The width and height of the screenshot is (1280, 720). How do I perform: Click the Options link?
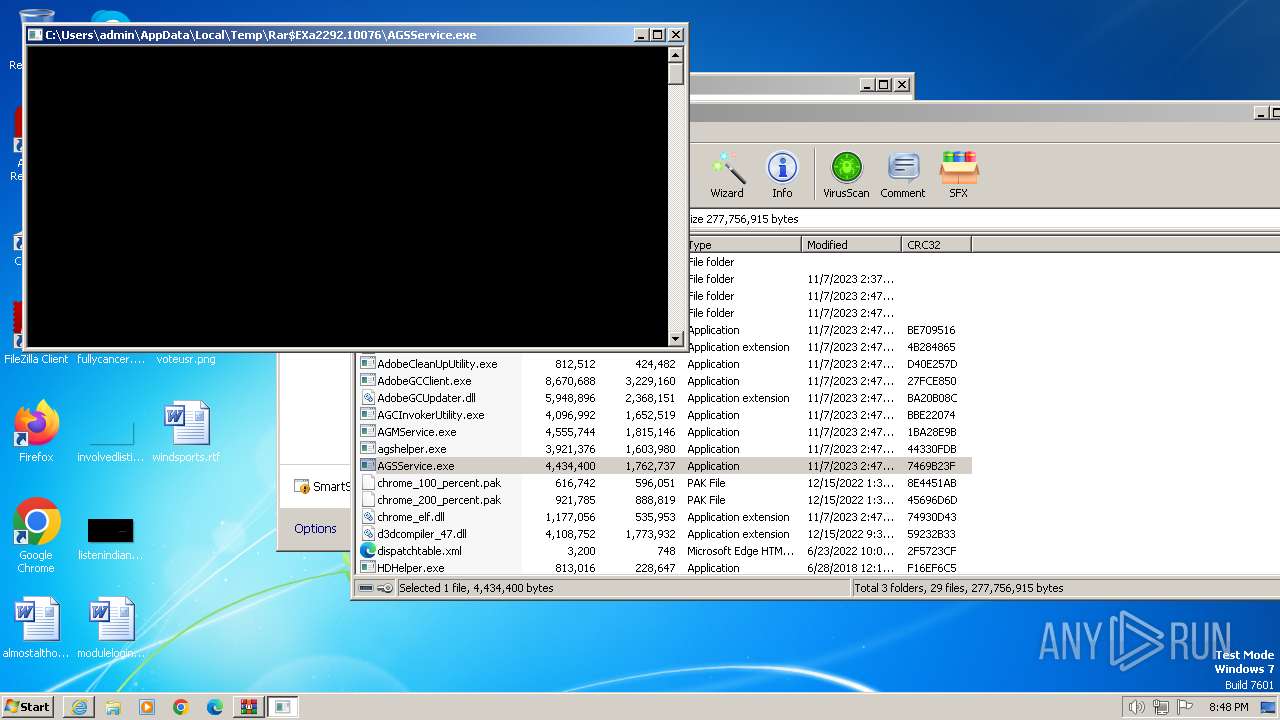[315, 528]
